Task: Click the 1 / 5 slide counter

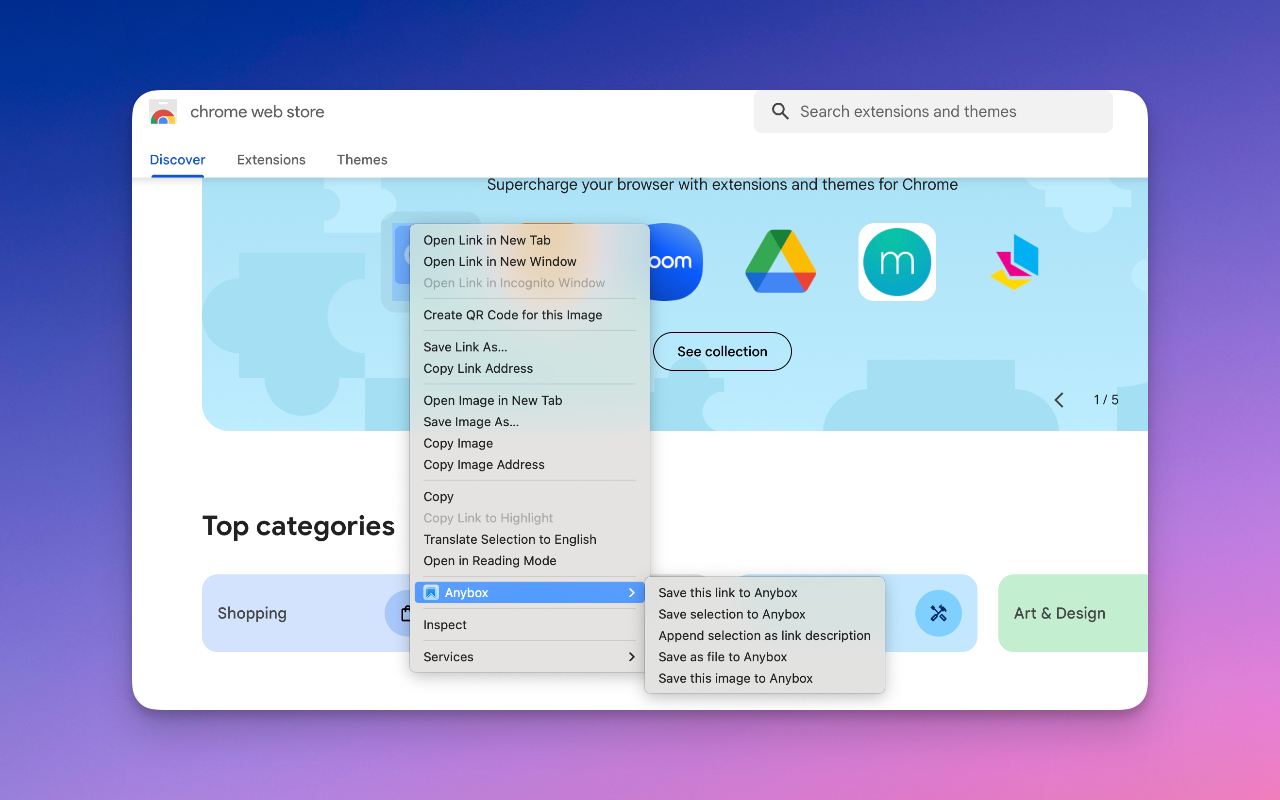Action: click(1106, 400)
